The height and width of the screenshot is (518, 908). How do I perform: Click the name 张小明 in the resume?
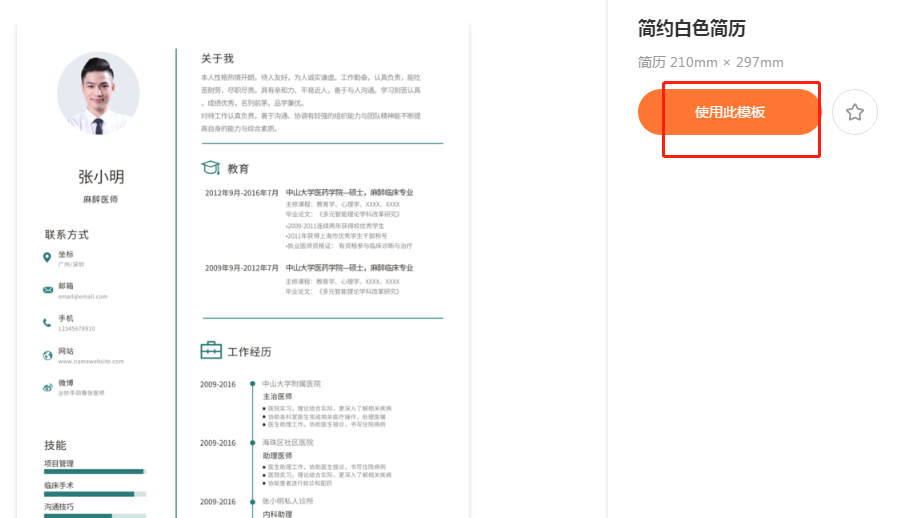(x=101, y=177)
